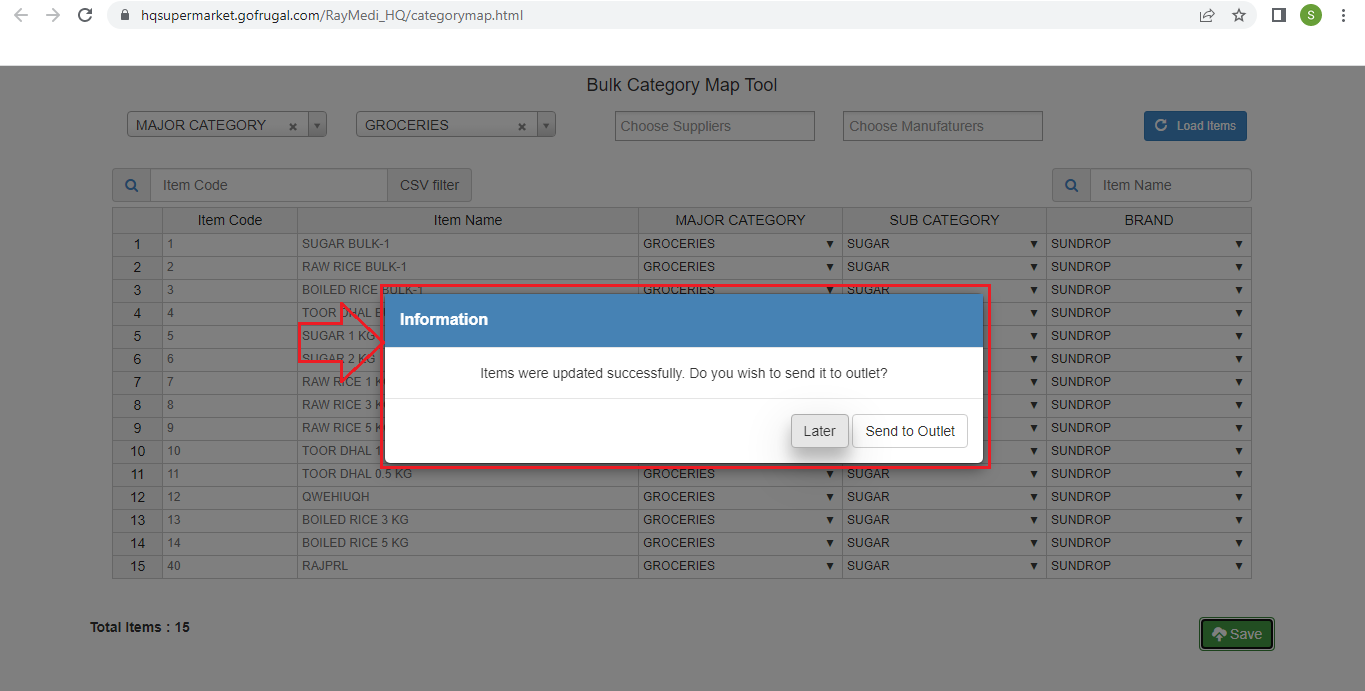The image size is (1365, 691).
Task: Click the BRAND column header
Action: point(1149,220)
